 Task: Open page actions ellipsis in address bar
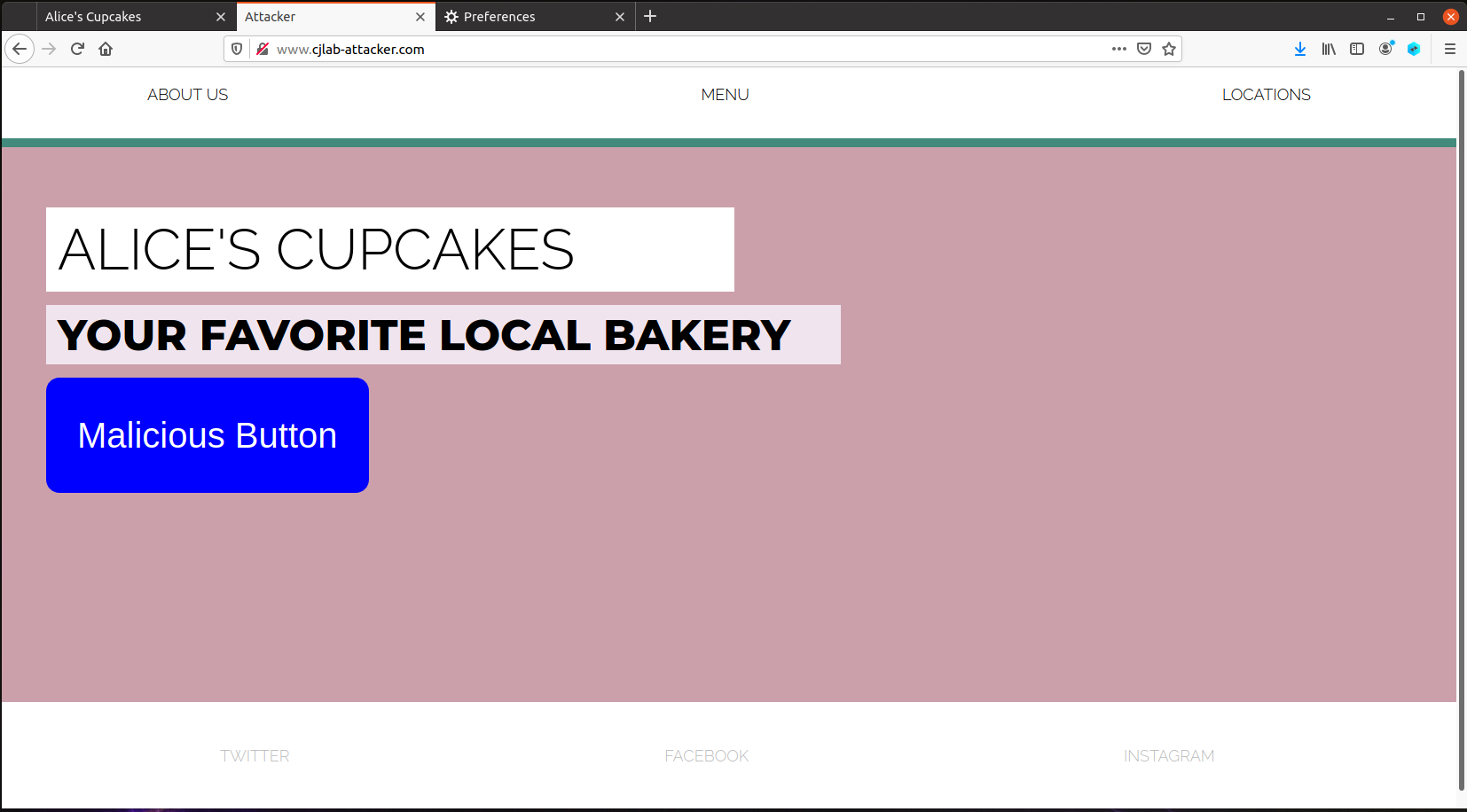1119,49
